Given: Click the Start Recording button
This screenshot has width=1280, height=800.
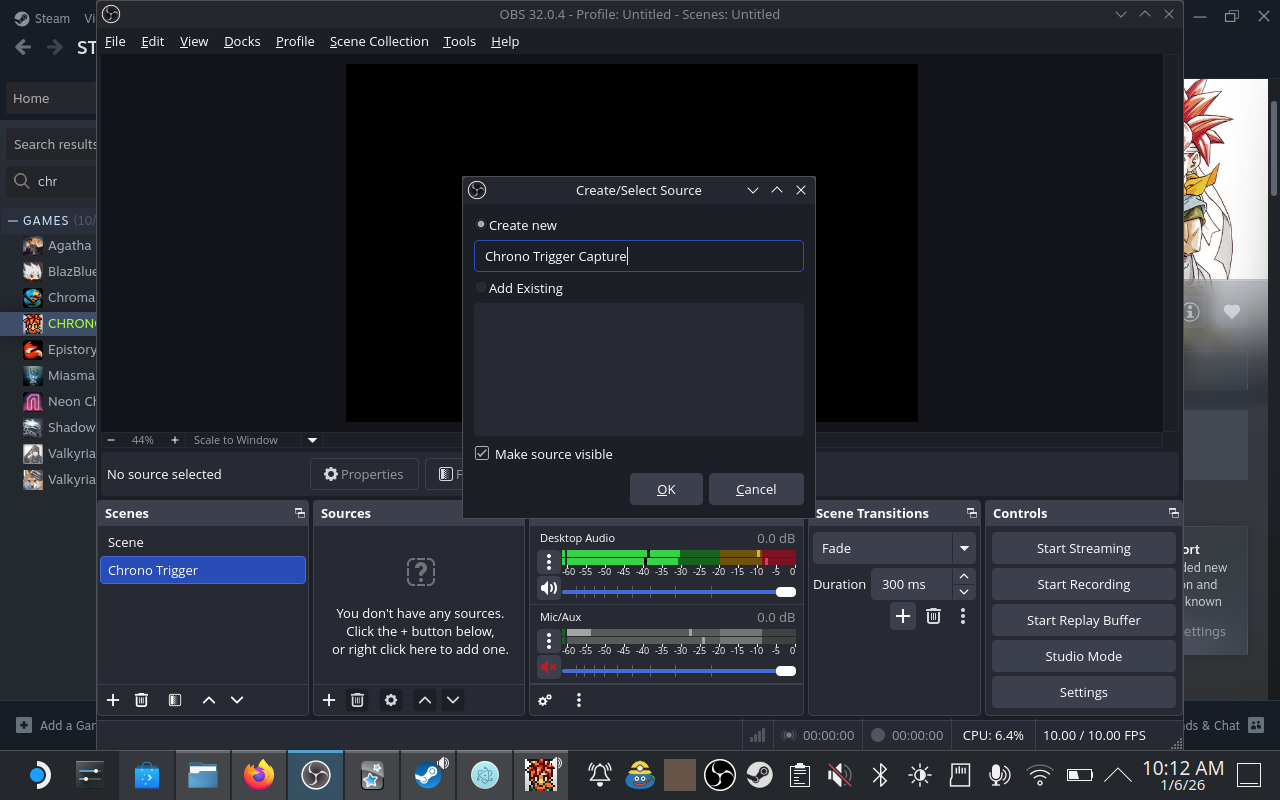Looking at the screenshot, I should pos(1083,584).
